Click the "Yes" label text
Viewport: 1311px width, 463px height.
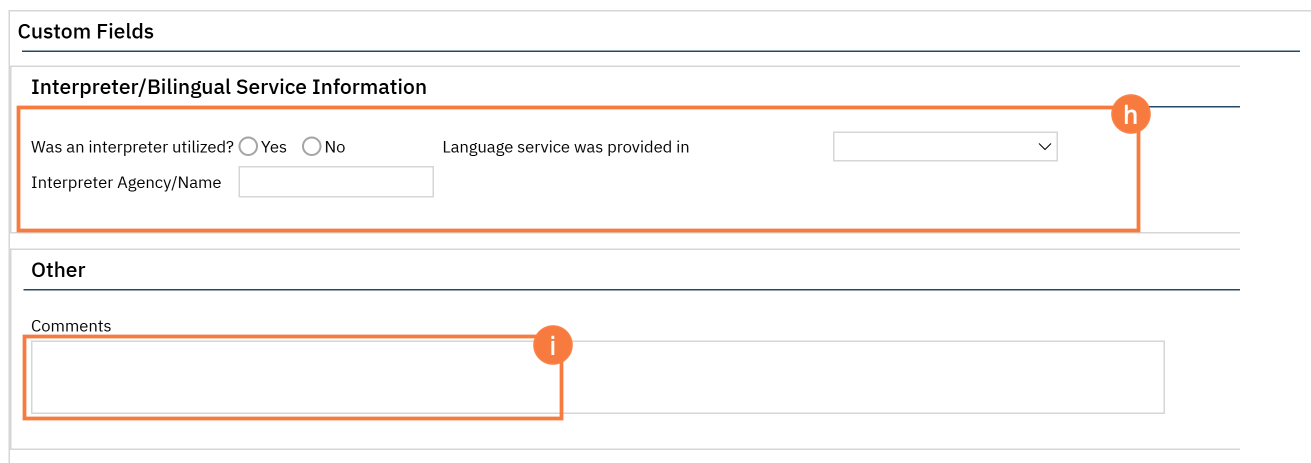(274, 147)
